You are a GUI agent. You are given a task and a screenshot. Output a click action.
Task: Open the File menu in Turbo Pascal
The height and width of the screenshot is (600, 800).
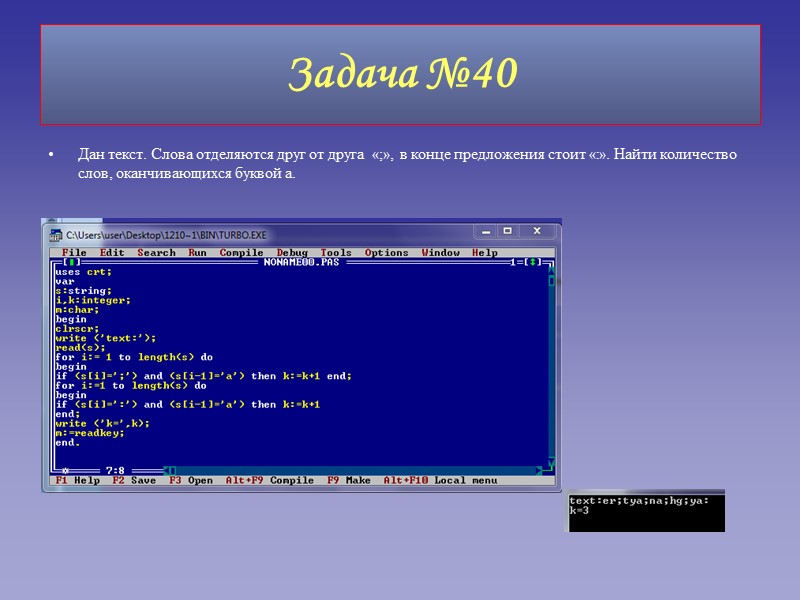[x=74, y=253]
